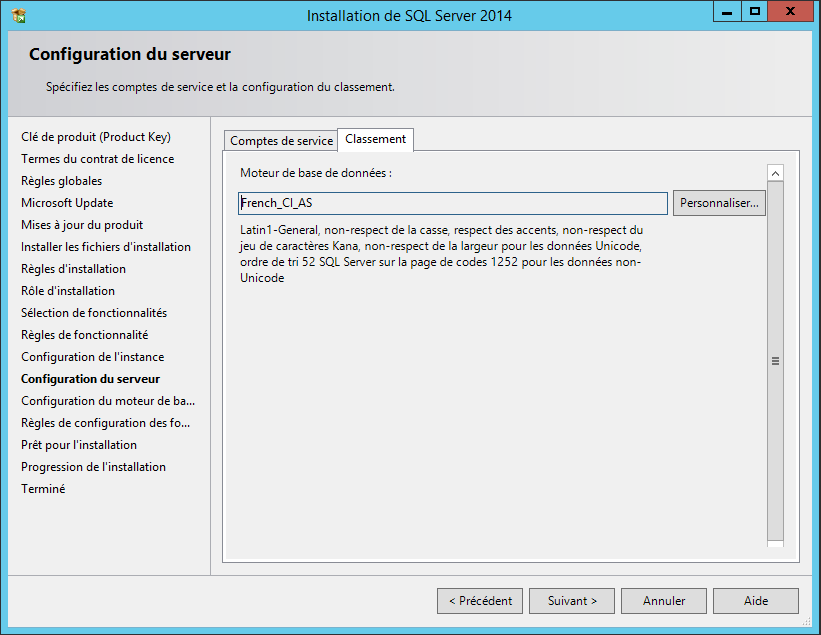Click the window resize grip corner
This screenshot has width=821, height=635.
point(806,620)
